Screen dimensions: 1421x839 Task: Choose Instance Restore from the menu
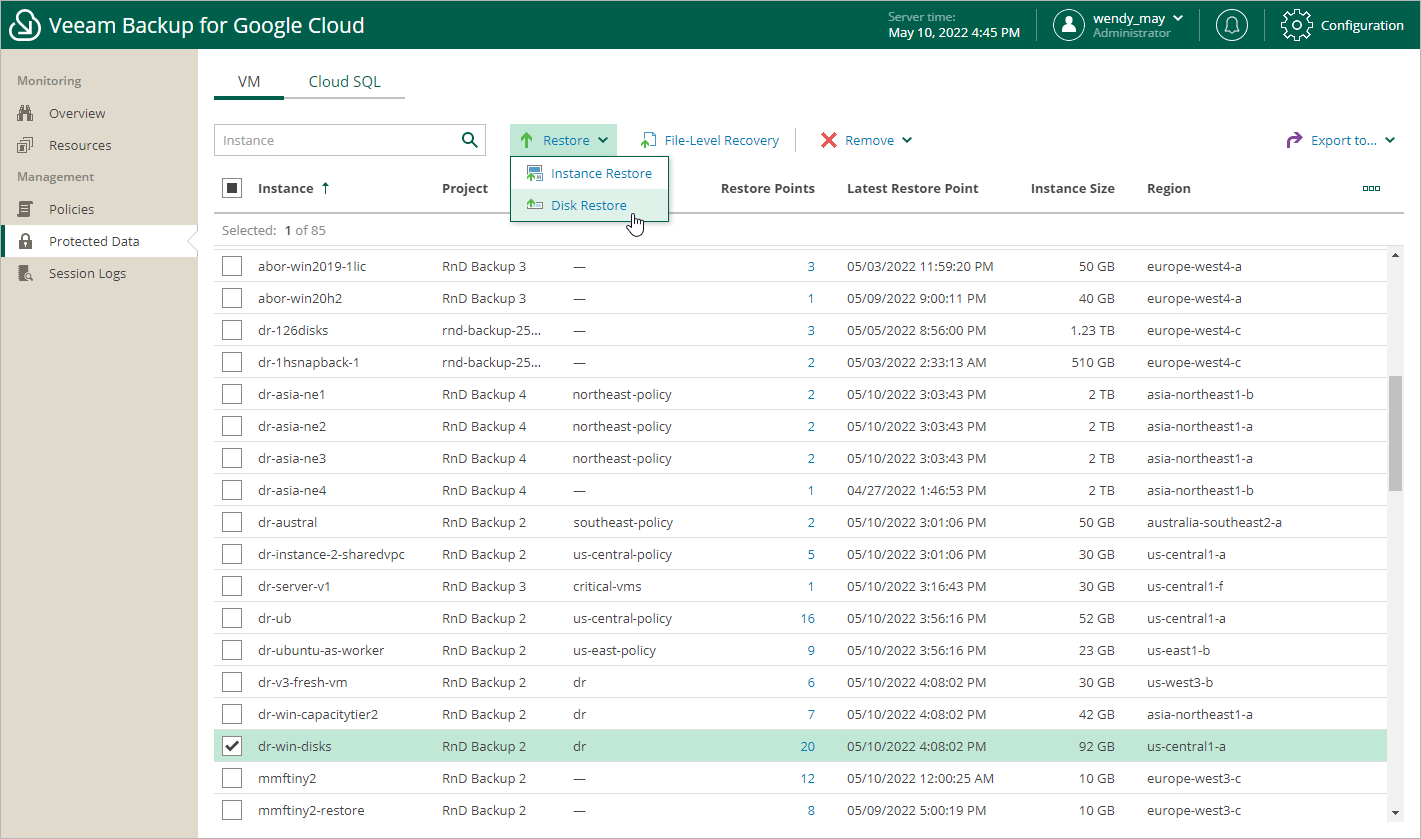coord(590,173)
